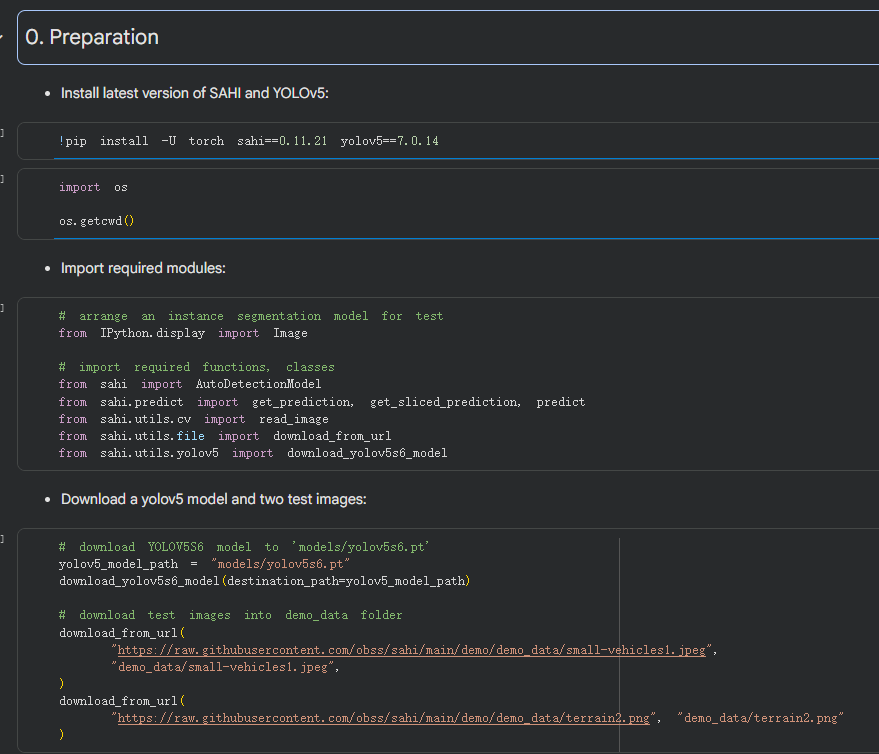Select 'Import required modules:' bullet text

pos(143,268)
